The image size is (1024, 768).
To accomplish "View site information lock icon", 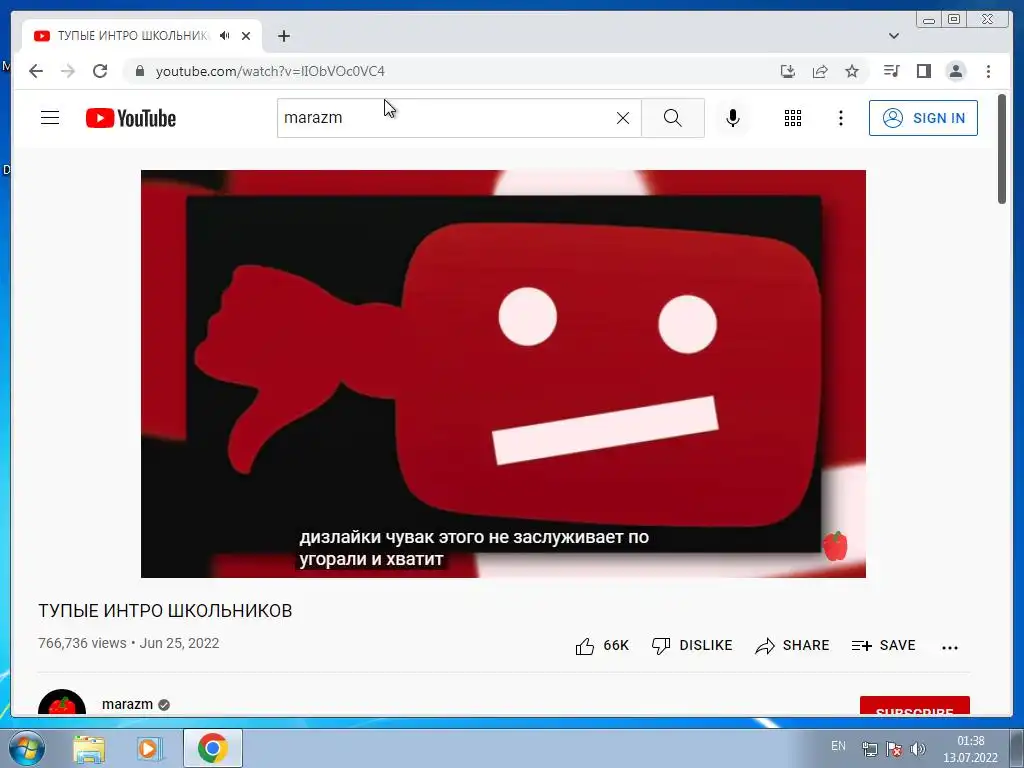I will click(139, 71).
